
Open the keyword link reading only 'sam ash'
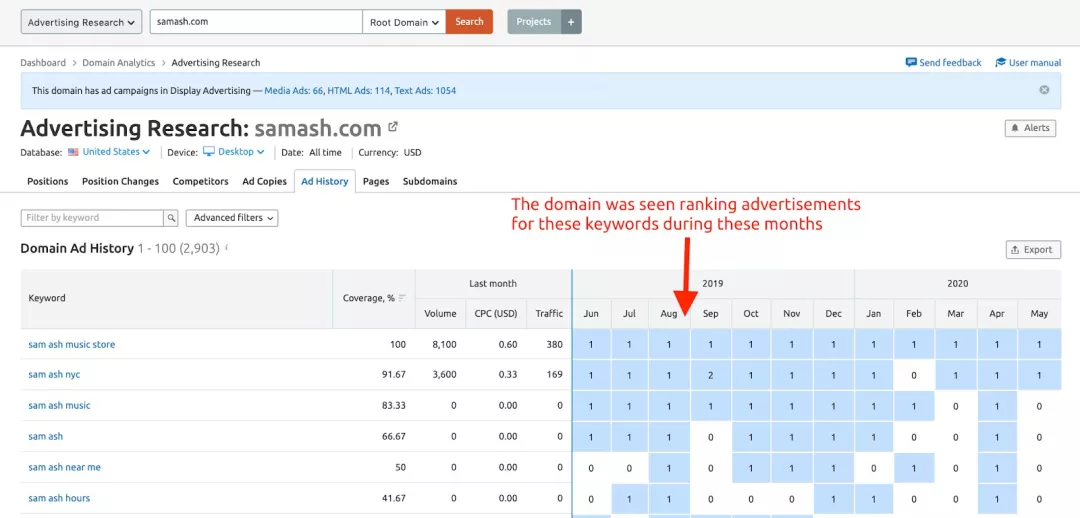45,437
